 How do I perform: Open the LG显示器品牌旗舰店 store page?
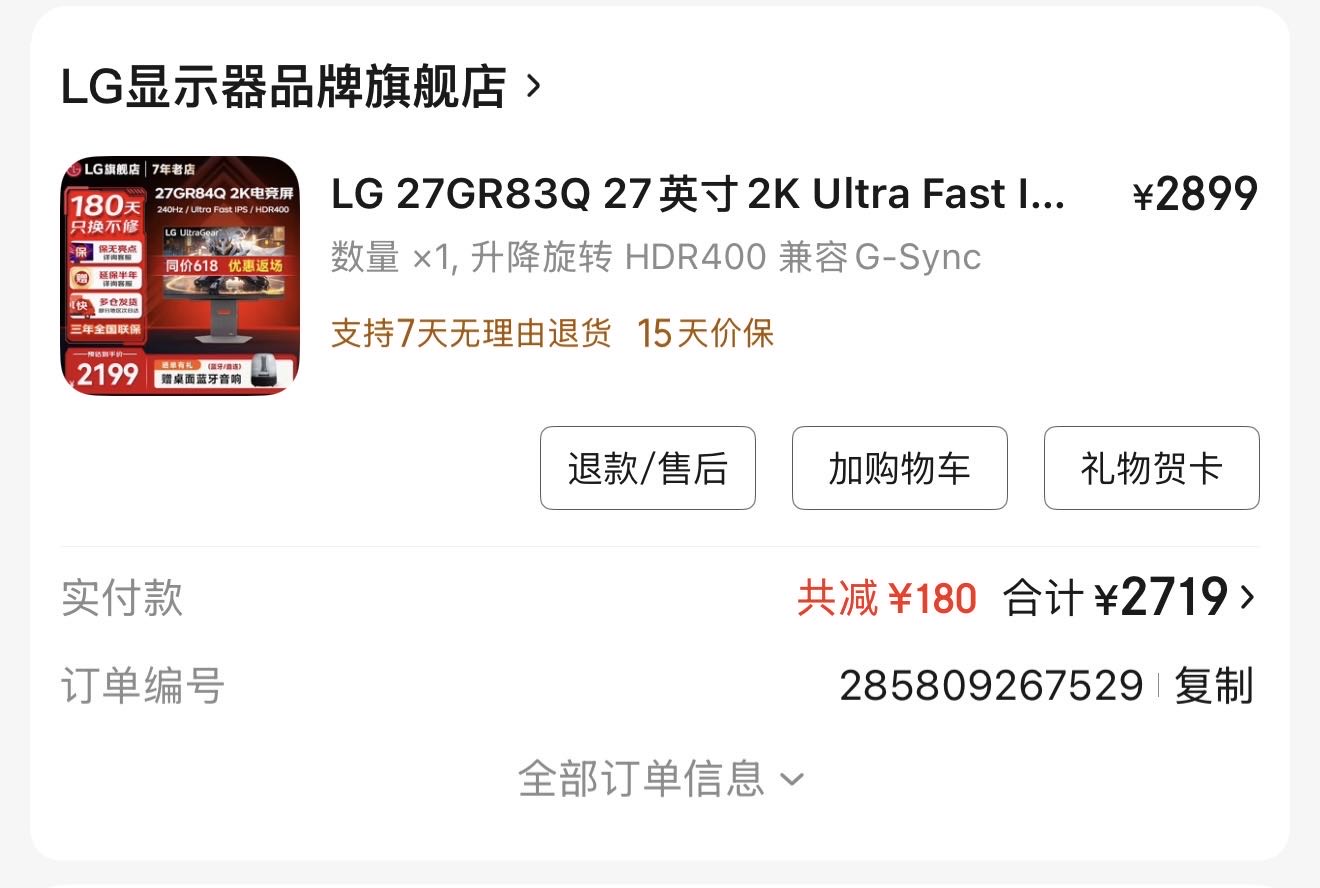coord(284,87)
